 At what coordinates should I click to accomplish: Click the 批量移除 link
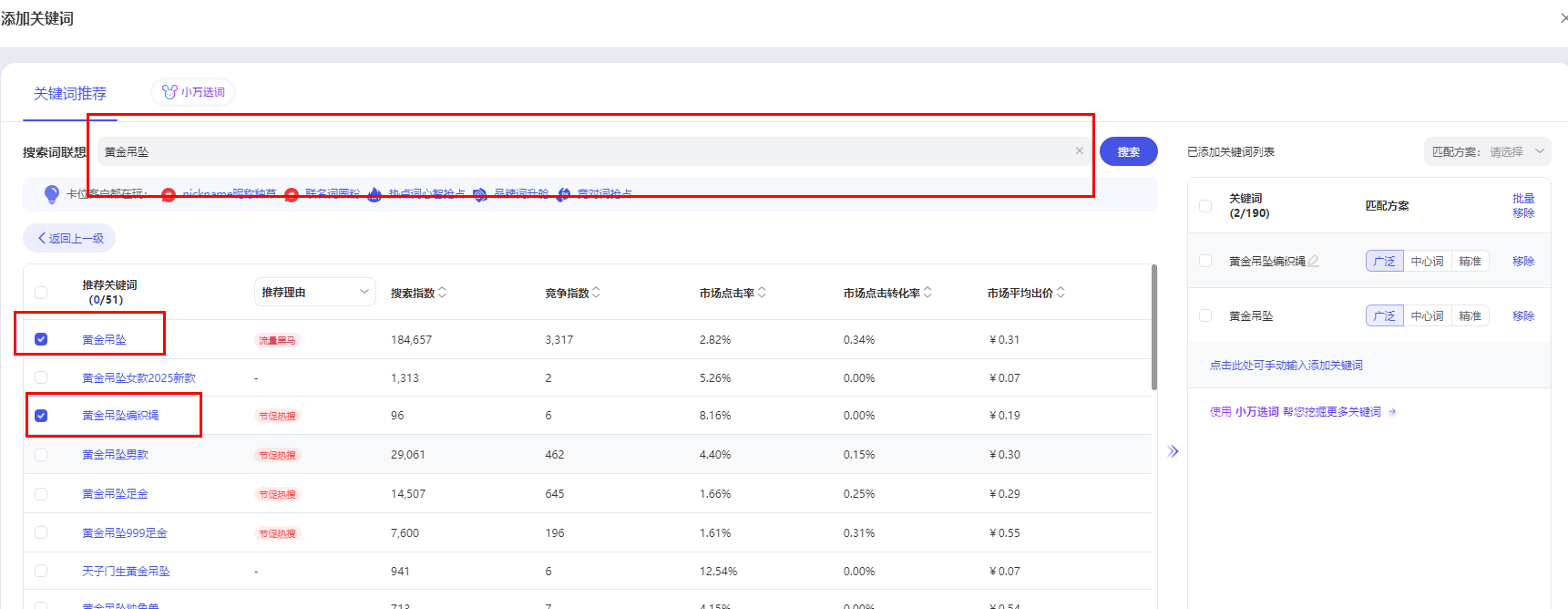1523,206
